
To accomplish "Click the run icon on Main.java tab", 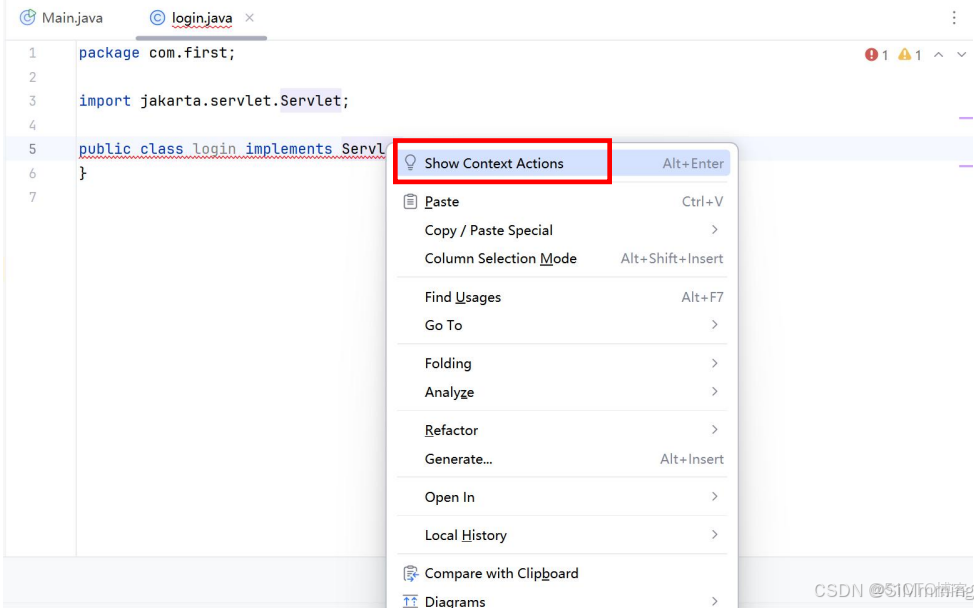I will (29, 16).
